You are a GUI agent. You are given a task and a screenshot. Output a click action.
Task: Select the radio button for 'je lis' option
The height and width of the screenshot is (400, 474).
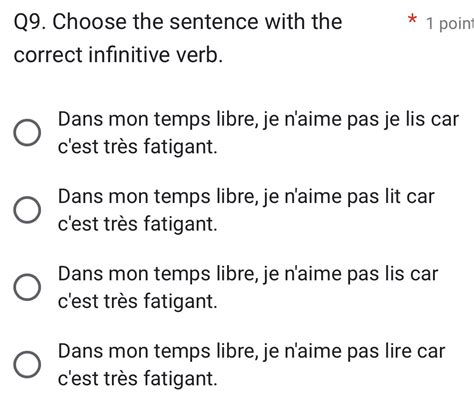(27, 132)
